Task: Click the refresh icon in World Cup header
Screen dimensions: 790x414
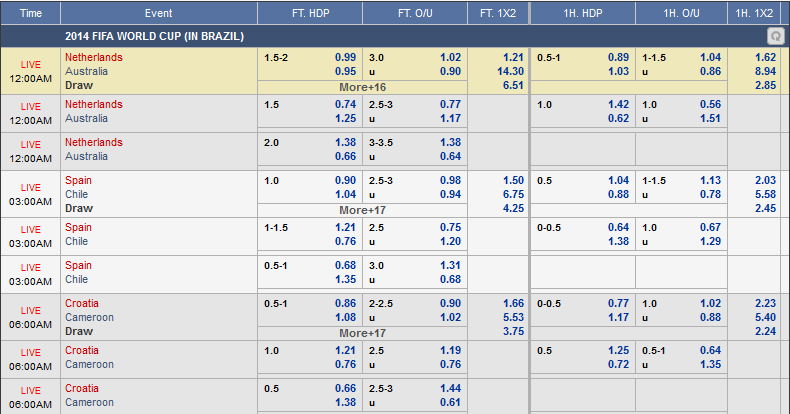Action: 774,36
